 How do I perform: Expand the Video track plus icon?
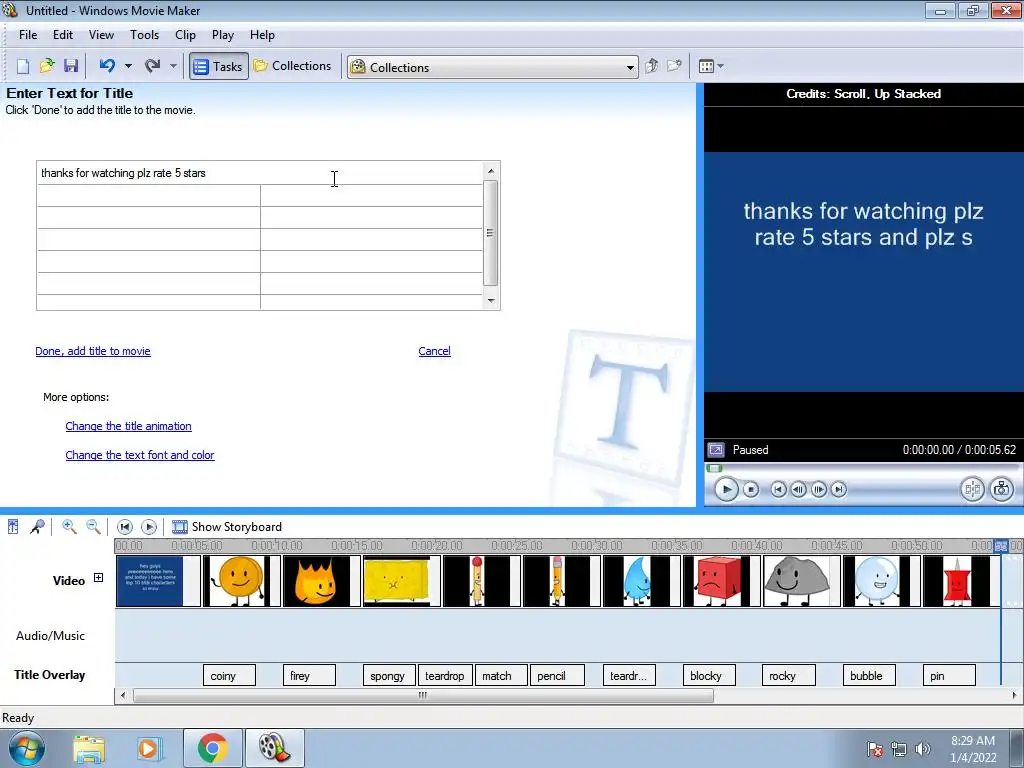click(98, 578)
